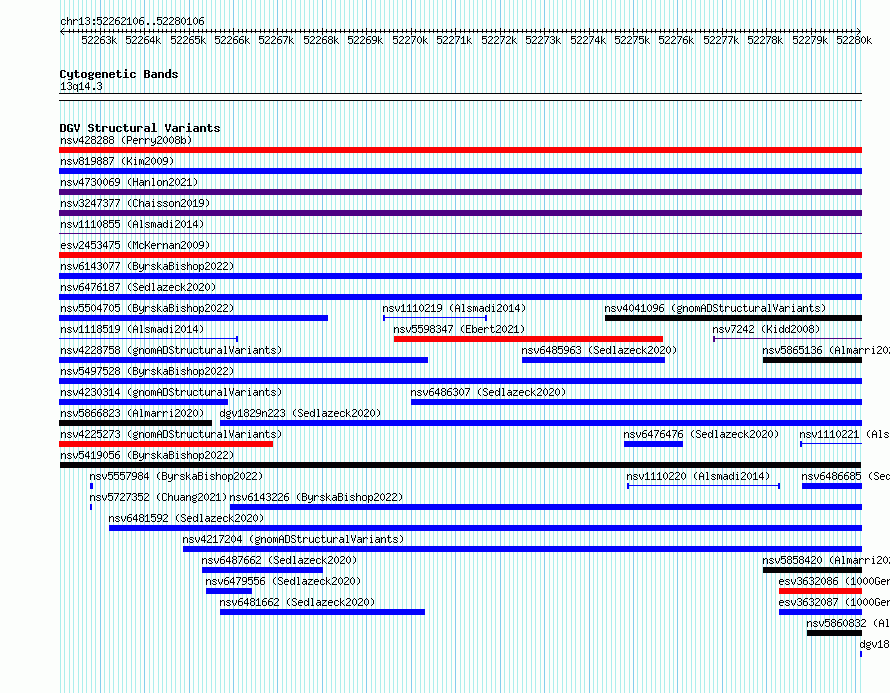
Task: Select nsv6476476 (Sedlazeck2020) label
Action: 701,434
